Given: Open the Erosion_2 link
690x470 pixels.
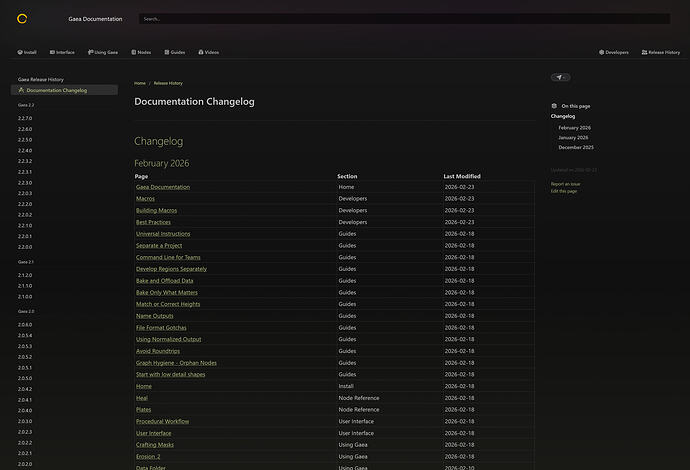Looking at the screenshot, I should [148, 457].
